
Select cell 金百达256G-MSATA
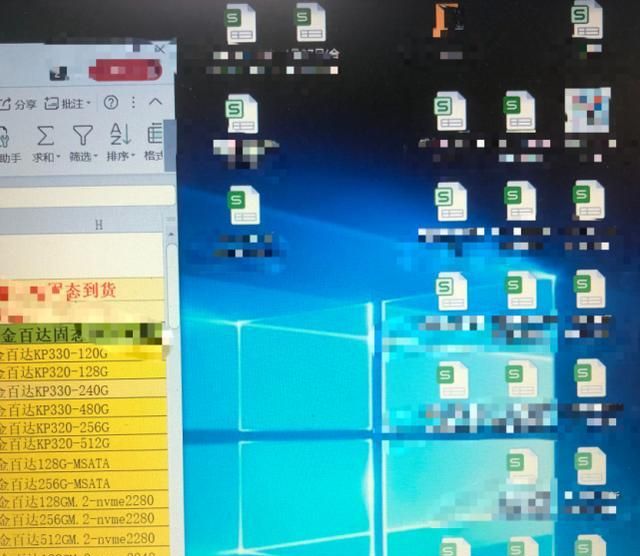point(84,483)
